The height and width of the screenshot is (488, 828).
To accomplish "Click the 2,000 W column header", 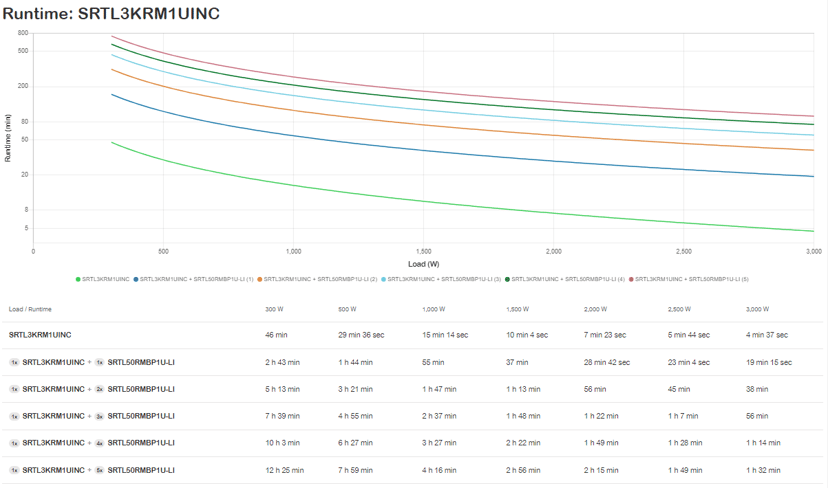I will pos(597,309).
